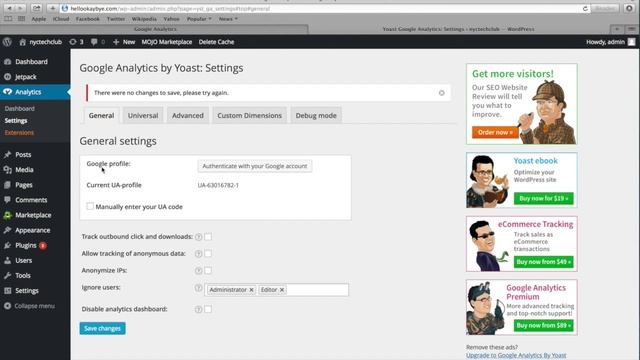Image resolution: width=640 pixels, height=360 pixels.
Task: Open Analytics Extensions submenu item
Action: (19, 133)
